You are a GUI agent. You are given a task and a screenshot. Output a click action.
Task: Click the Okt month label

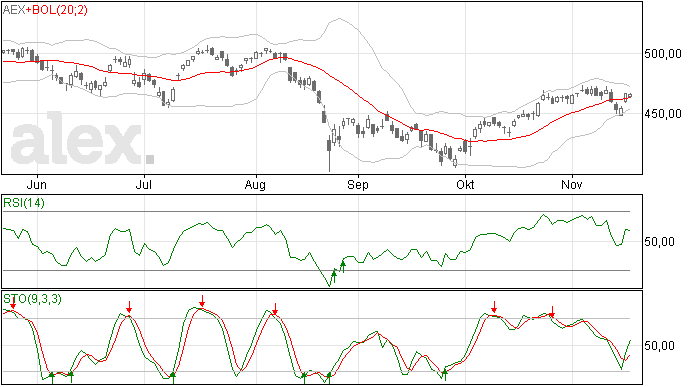pos(465,184)
